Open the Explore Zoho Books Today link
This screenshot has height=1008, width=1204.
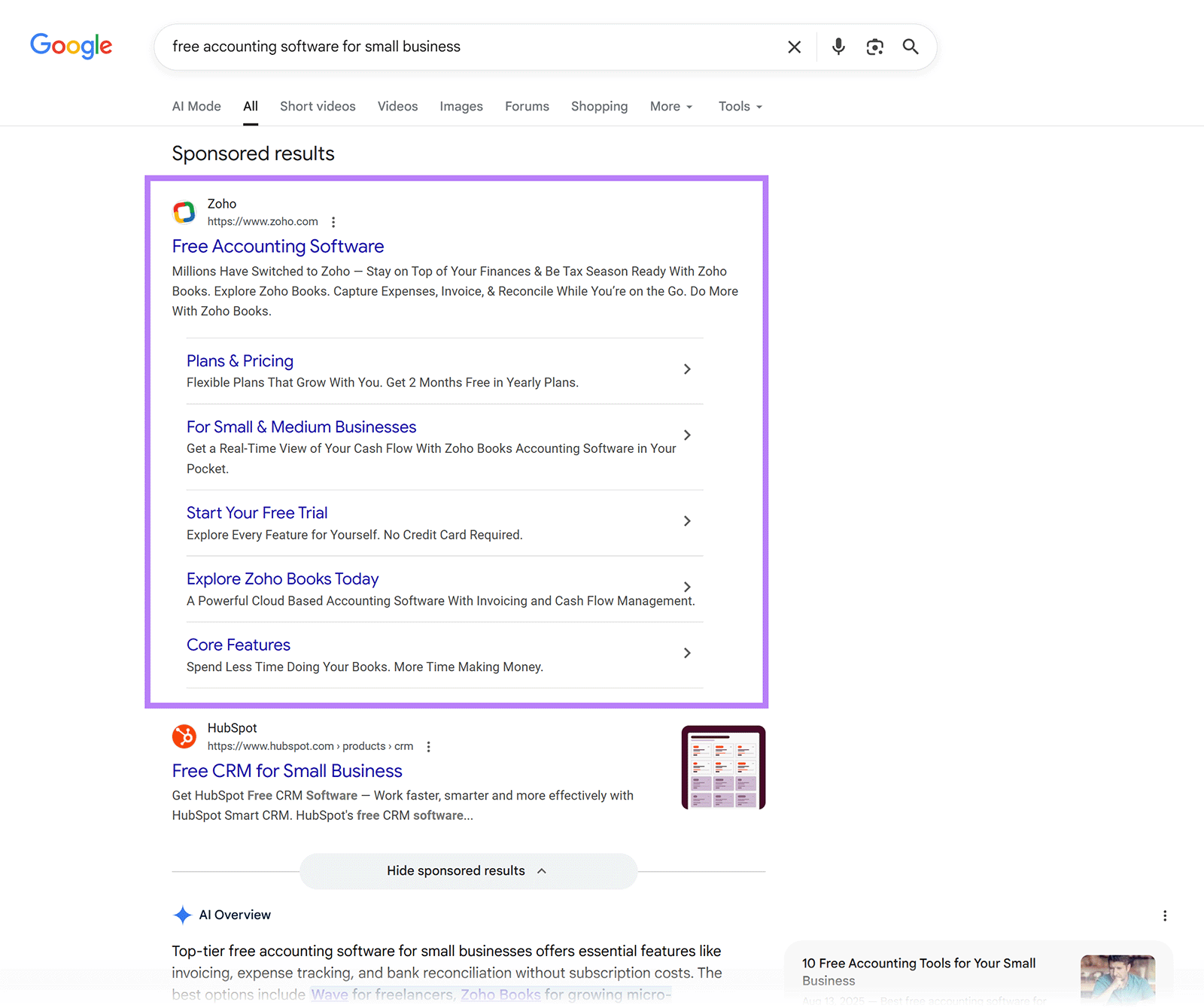[x=282, y=578]
